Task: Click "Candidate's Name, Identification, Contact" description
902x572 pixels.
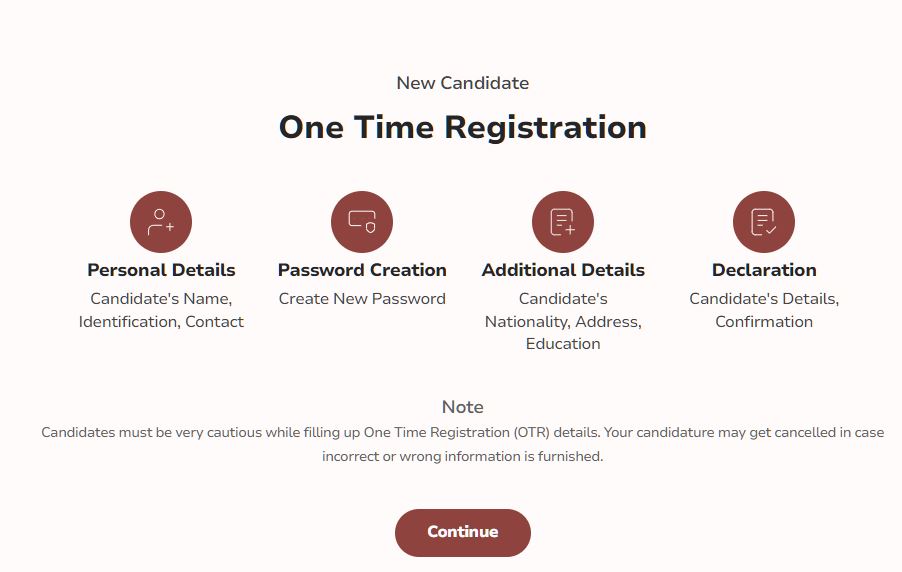Action: (161, 310)
